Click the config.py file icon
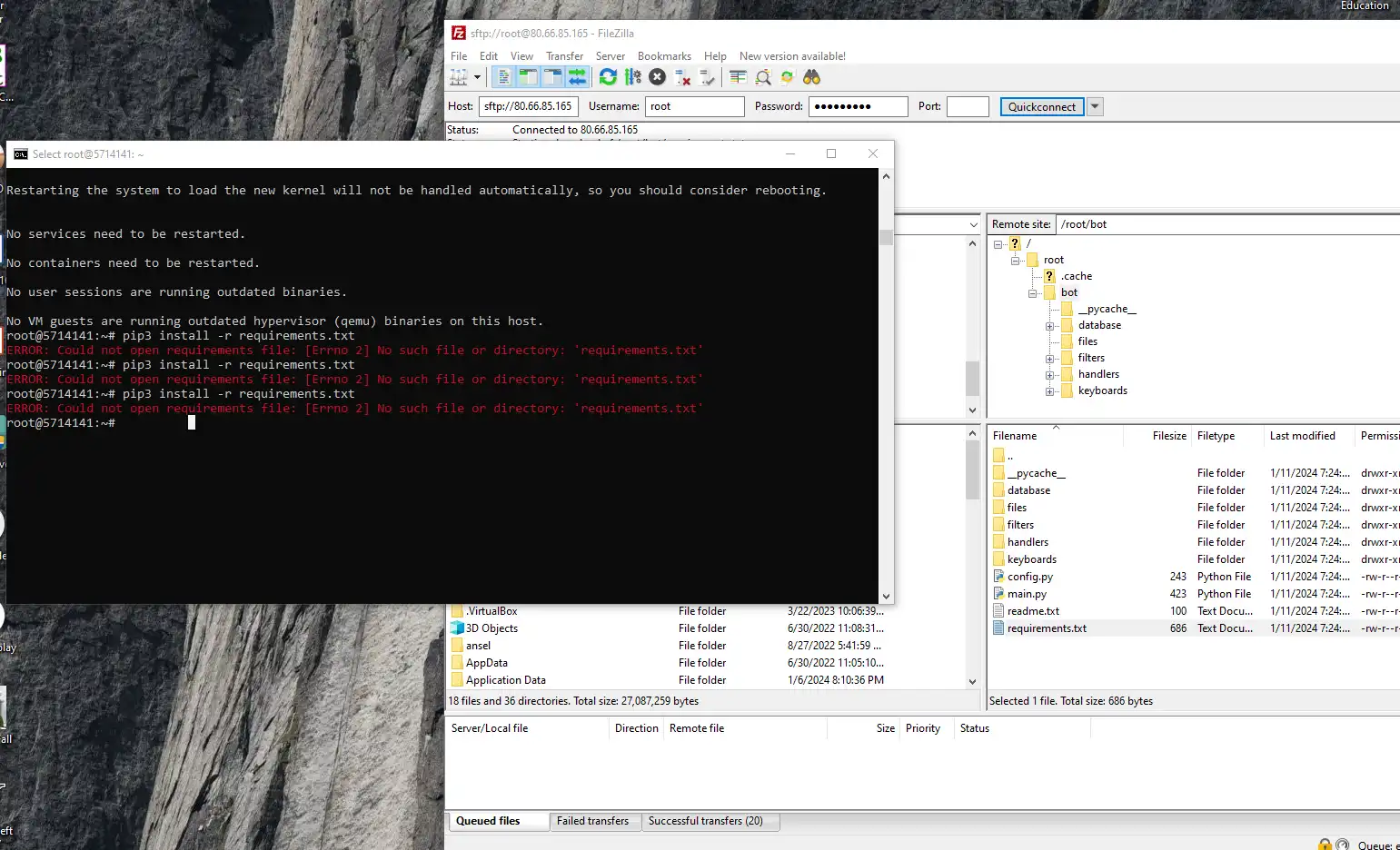Viewport: 1400px width, 850px height. [x=998, y=577]
